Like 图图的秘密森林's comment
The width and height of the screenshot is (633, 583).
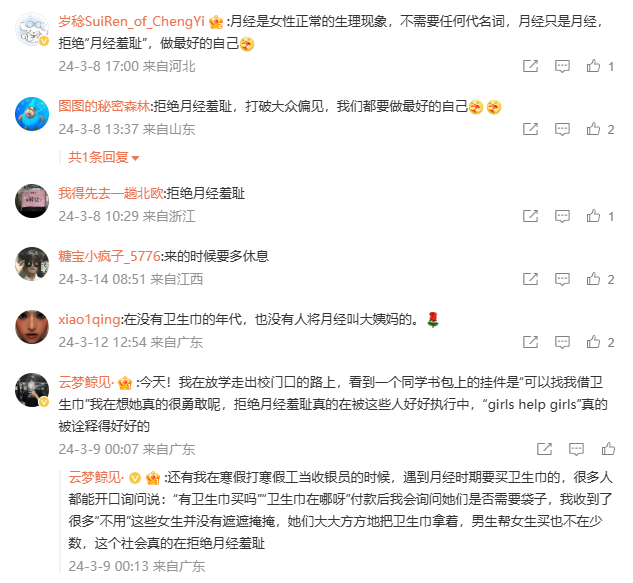point(593,129)
